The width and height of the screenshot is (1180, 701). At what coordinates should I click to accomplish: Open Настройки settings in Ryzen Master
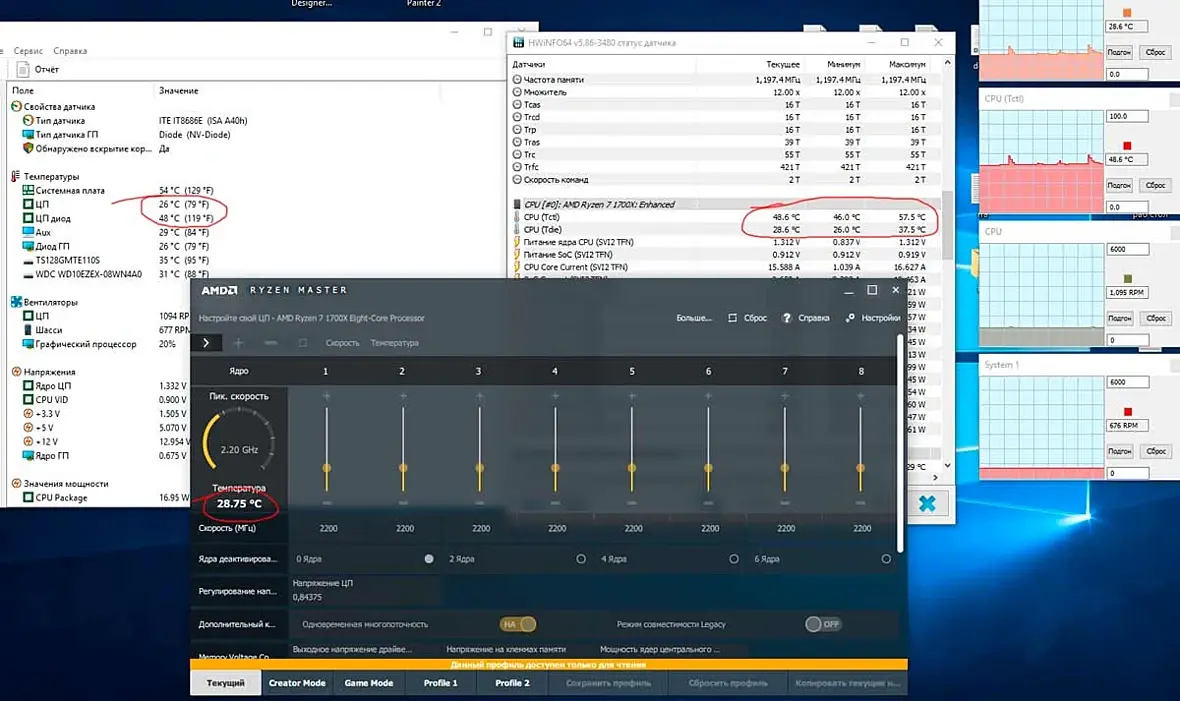click(873, 318)
